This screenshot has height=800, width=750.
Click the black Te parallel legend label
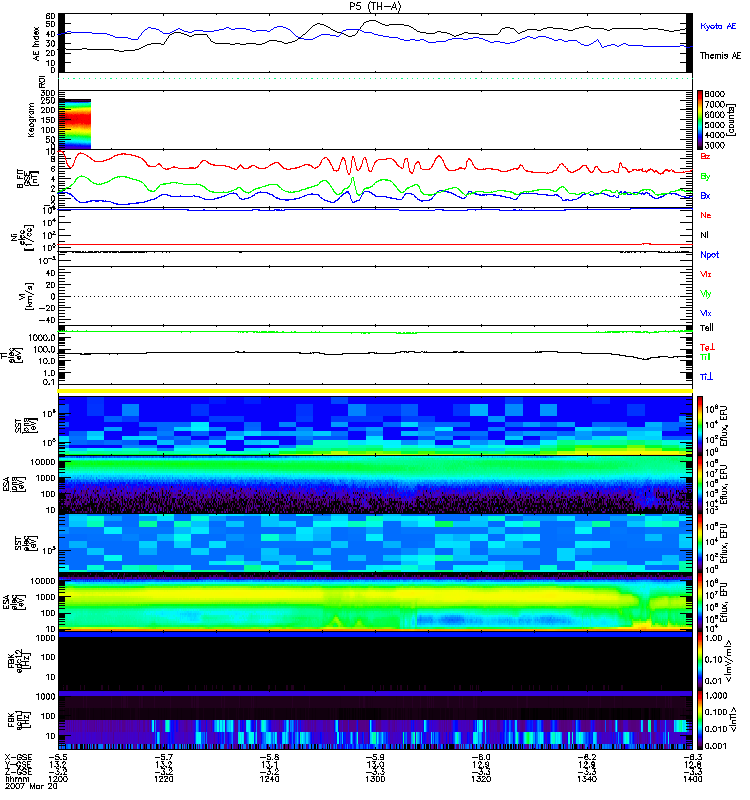point(706,328)
